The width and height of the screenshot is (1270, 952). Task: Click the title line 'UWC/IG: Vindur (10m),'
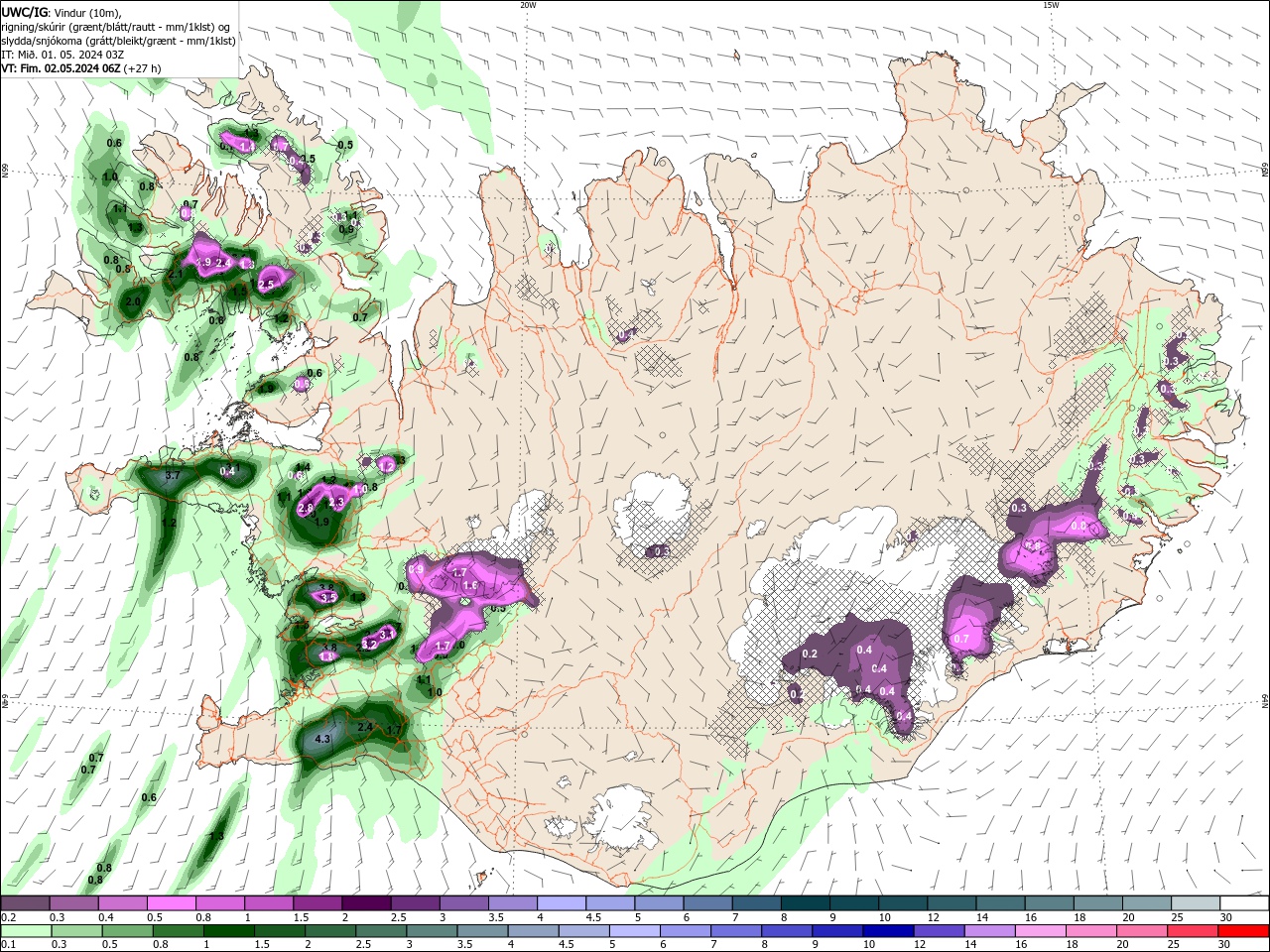(x=62, y=12)
